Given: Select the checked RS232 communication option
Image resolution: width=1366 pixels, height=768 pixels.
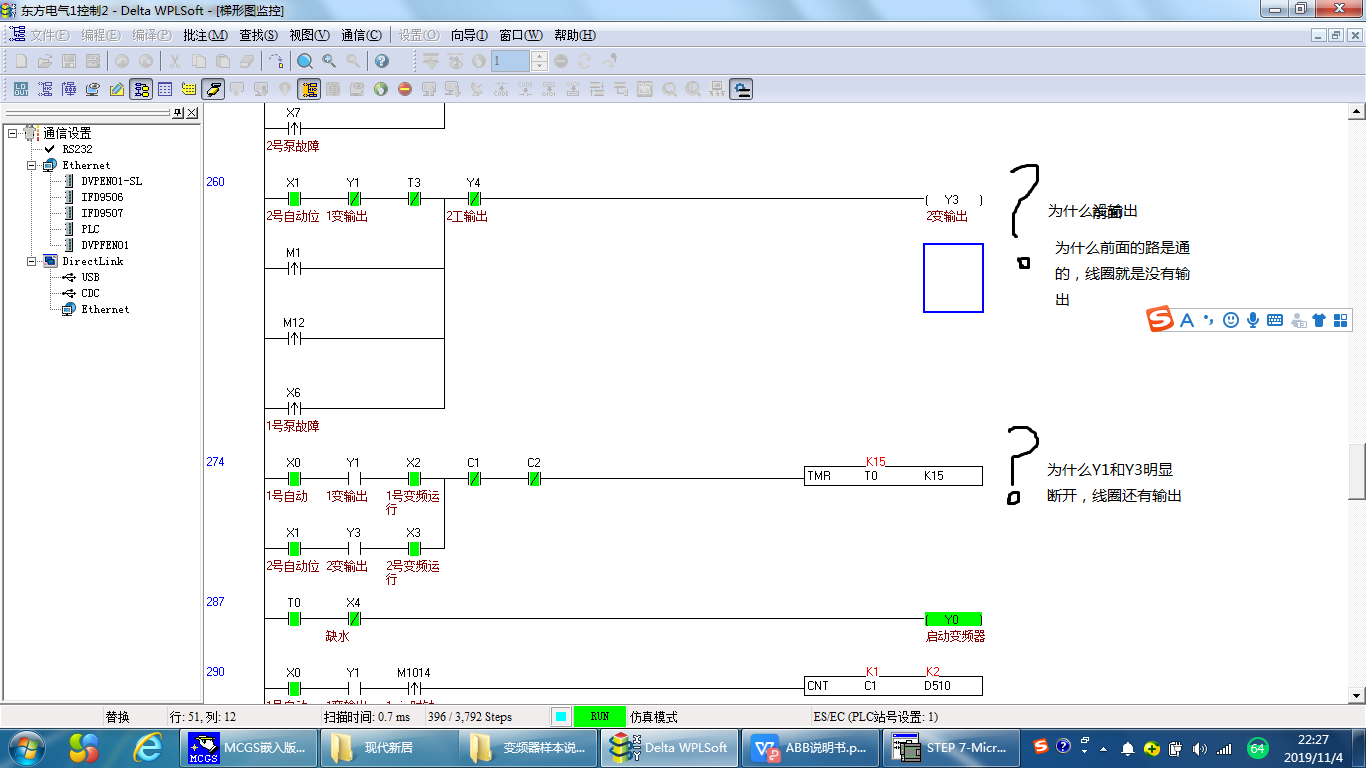Looking at the screenshot, I should [77, 149].
